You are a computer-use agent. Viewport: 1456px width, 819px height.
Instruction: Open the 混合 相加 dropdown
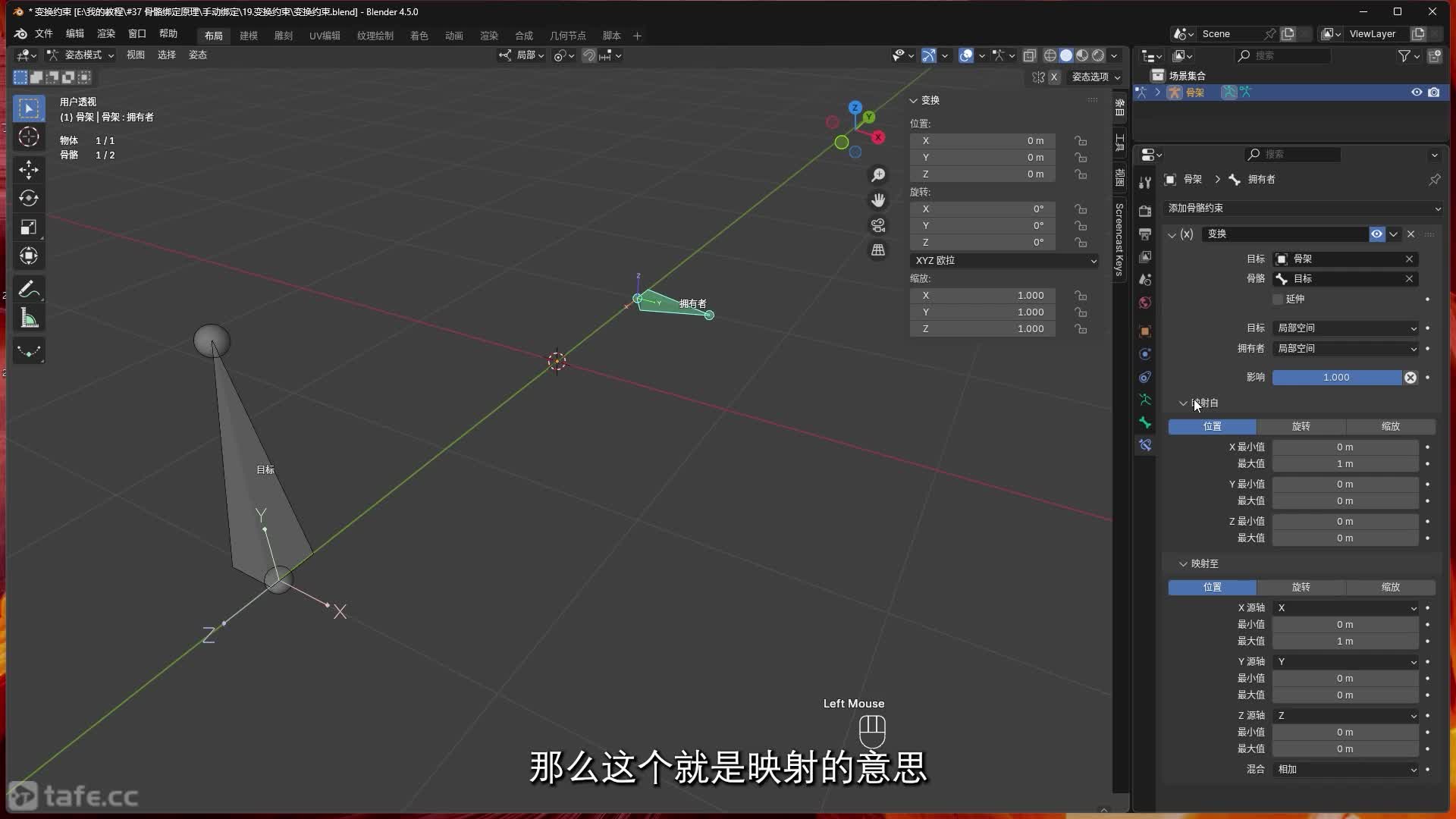[x=1346, y=770]
